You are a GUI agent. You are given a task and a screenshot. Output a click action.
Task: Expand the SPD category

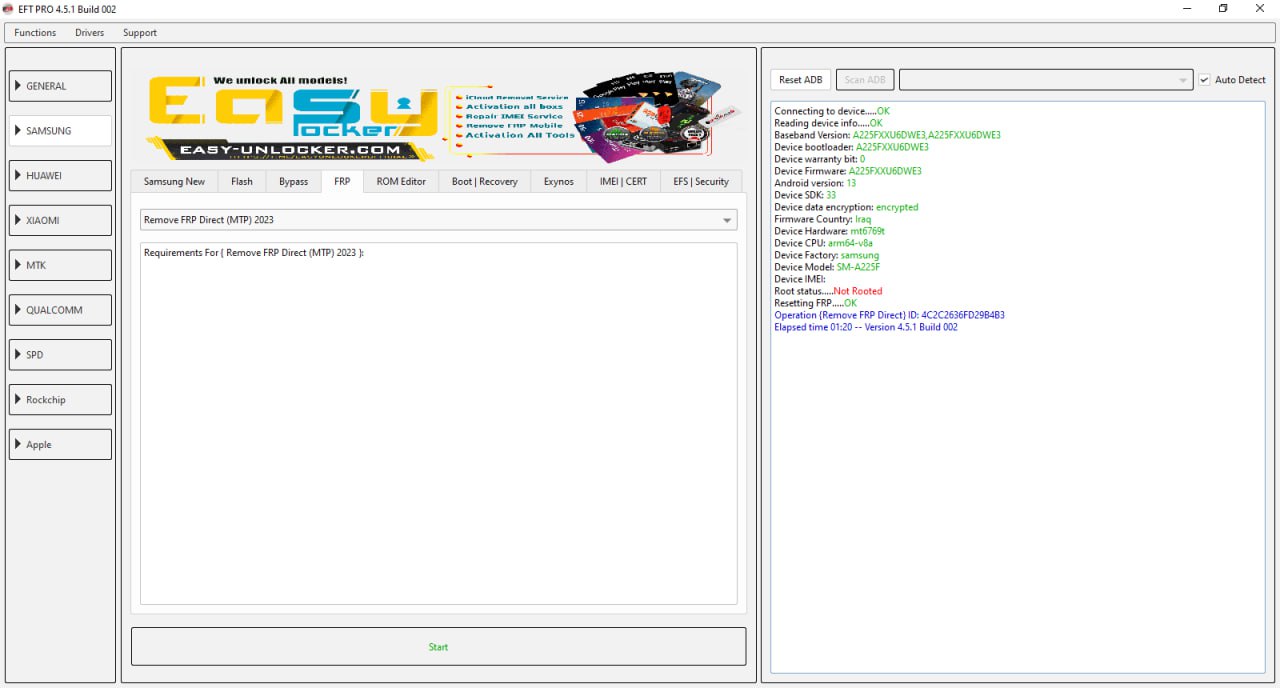pos(60,355)
